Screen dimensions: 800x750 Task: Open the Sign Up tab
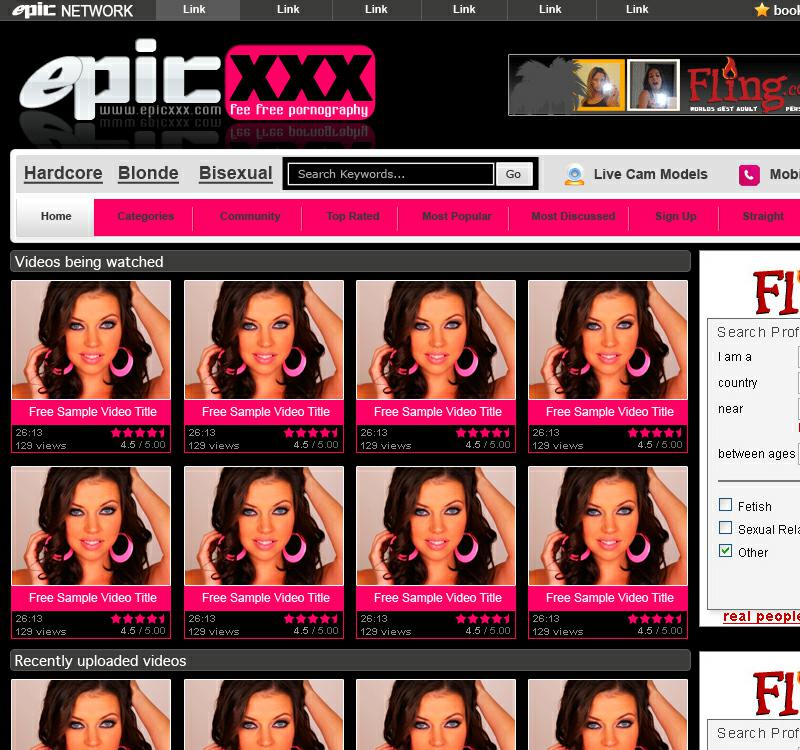[x=676, y=216]
